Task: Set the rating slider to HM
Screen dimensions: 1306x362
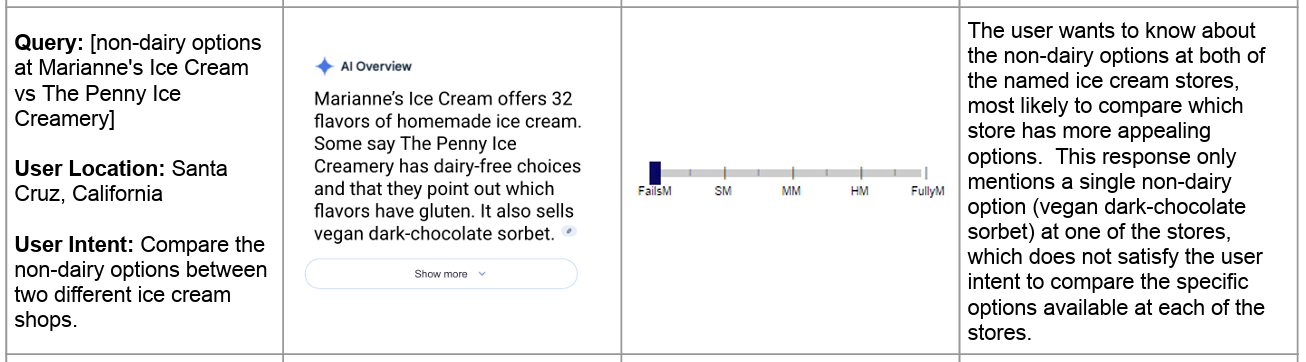Action: 860,173
